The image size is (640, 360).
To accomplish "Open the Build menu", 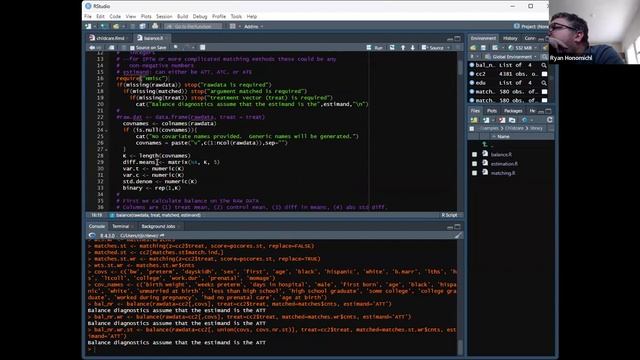I will click(x=182, y=16).
